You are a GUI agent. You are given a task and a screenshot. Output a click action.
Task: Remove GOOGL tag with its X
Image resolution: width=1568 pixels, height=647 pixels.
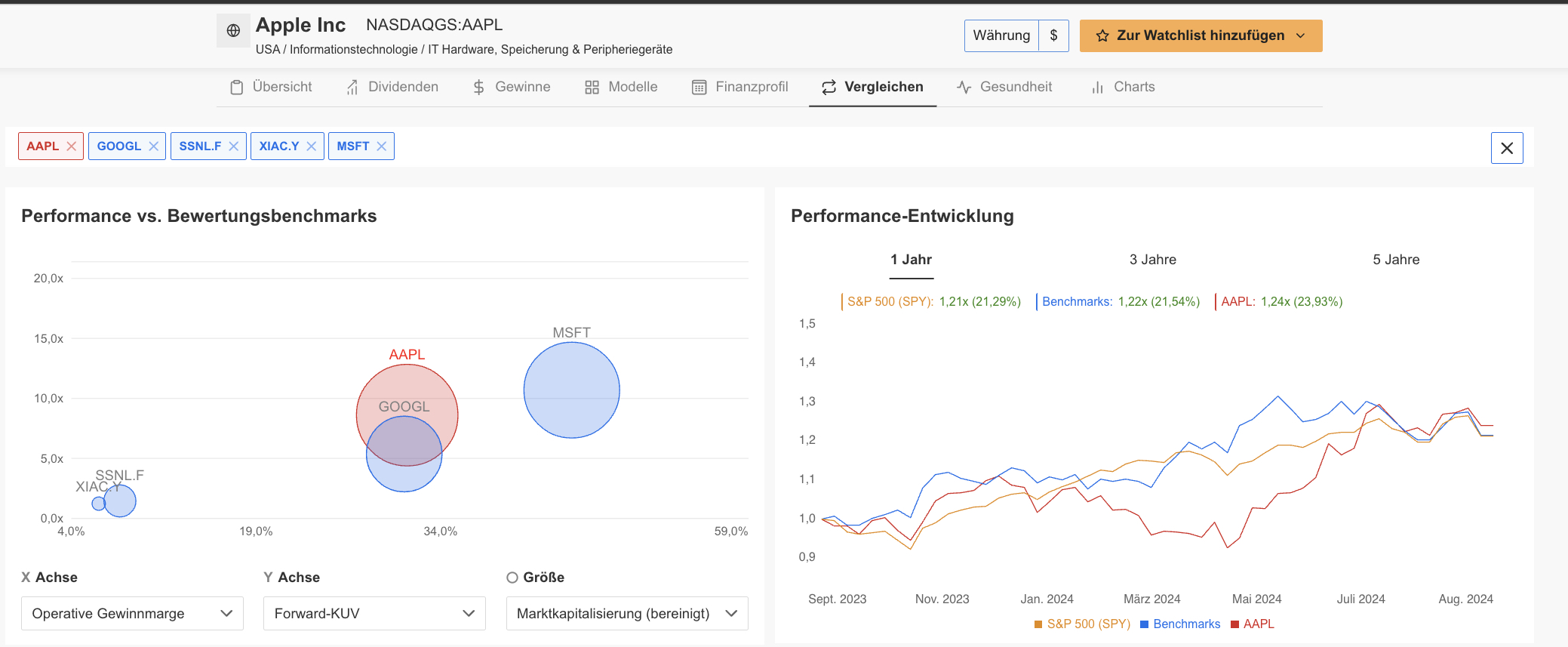coord(154,146)
